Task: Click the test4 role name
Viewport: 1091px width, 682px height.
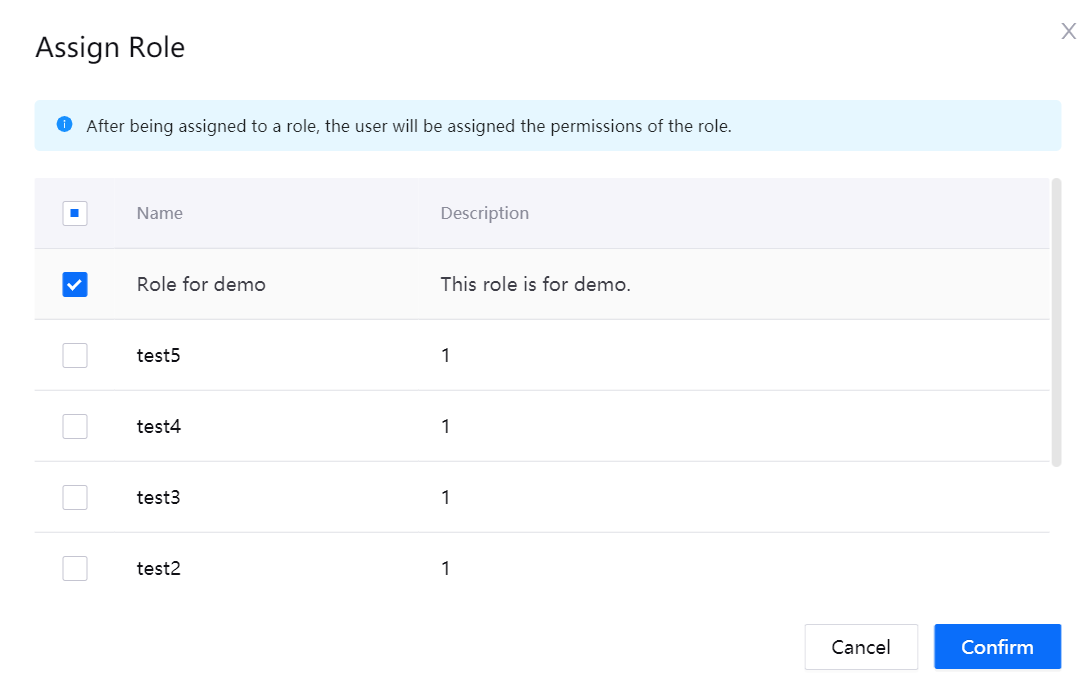Action: pyautogui.click(x=159, y=427)
